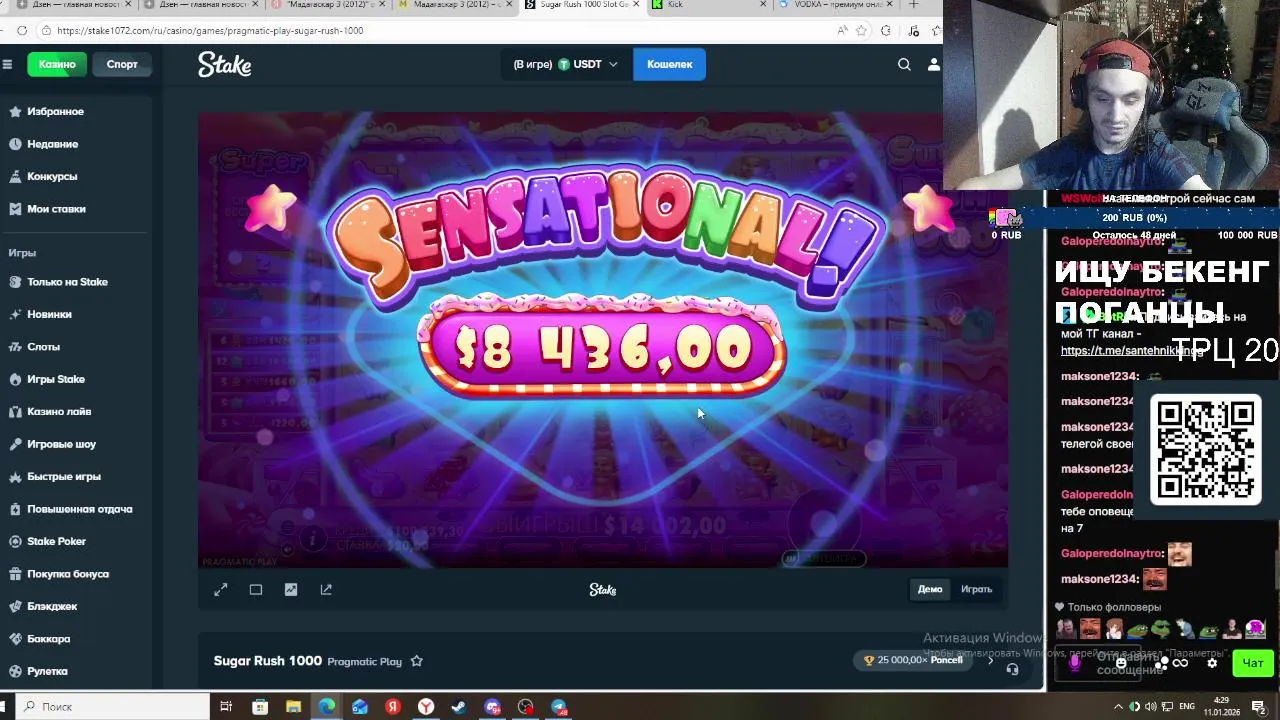Image resolution: width=1280 pixels, height=720 pixels.
Task: Switch to Демо mode
Action: coord(930,589)
